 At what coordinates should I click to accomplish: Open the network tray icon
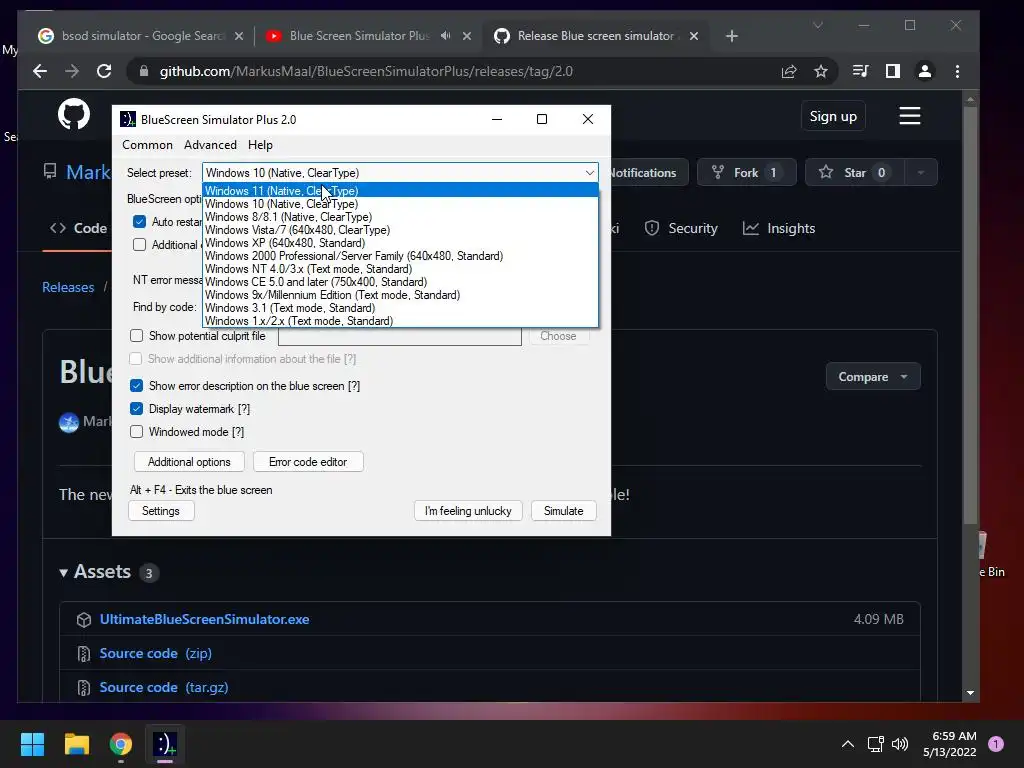(x=875, y=744)
